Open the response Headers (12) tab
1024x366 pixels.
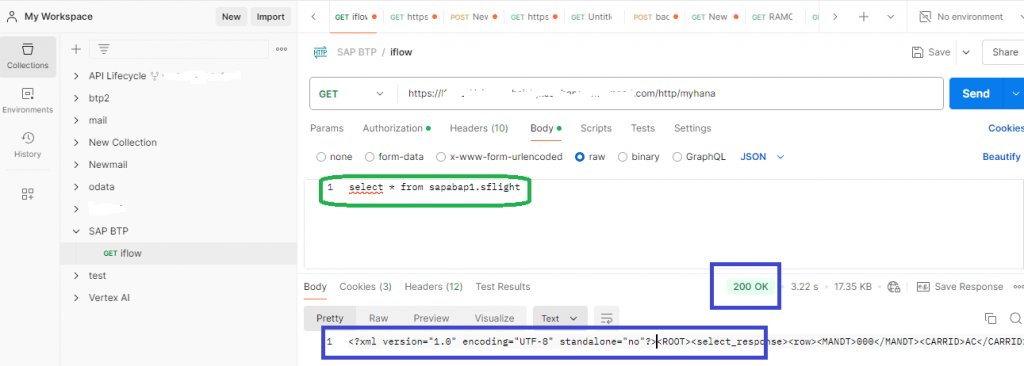coord(434,286)
